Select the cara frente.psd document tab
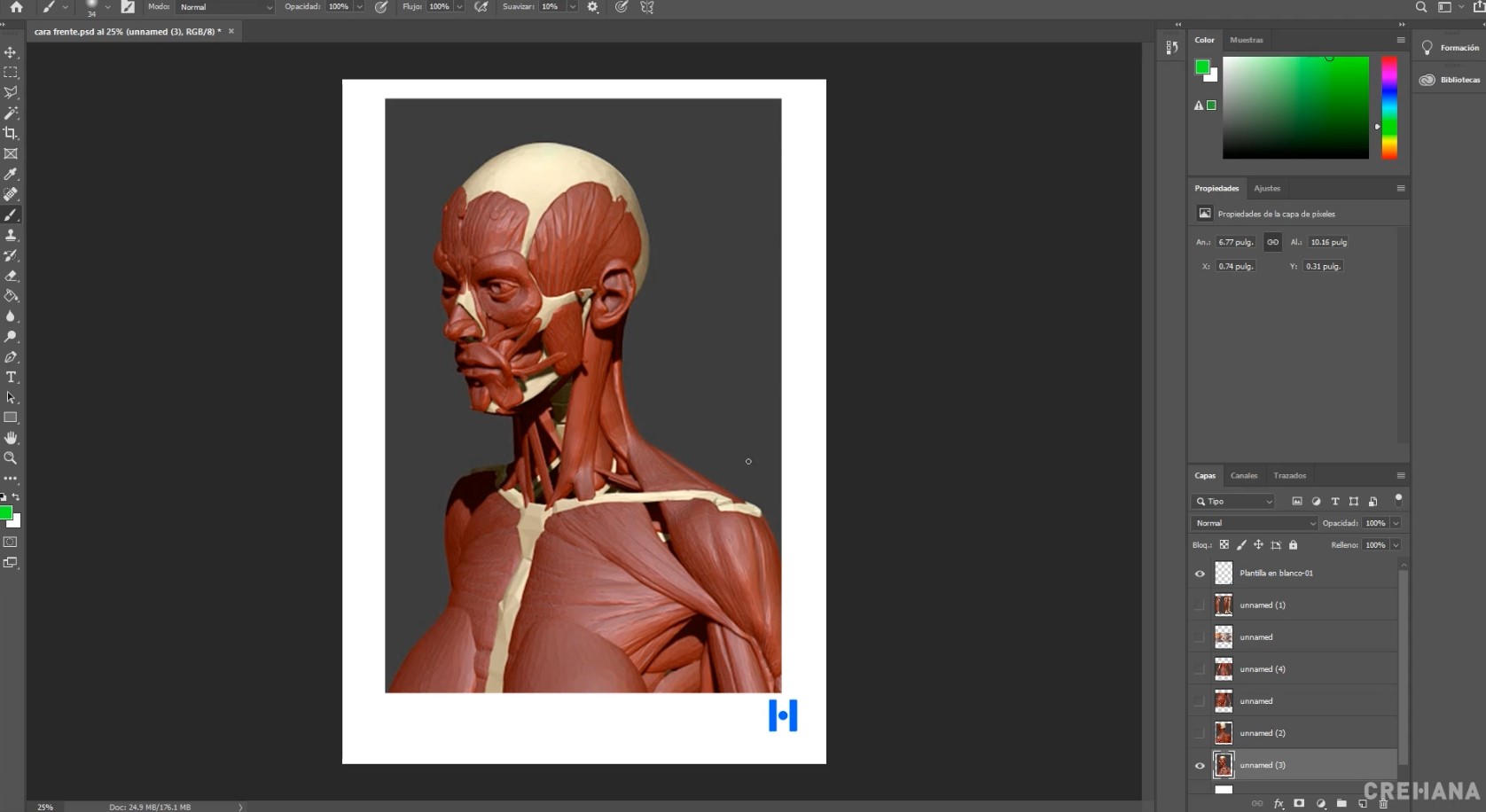This screenshot has width=1486, height=812. pyautogui.click(x=127, y=31)
